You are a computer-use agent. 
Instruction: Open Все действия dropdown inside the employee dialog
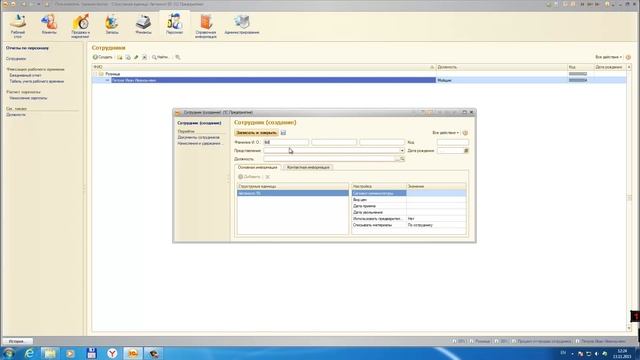coord(445,133)
